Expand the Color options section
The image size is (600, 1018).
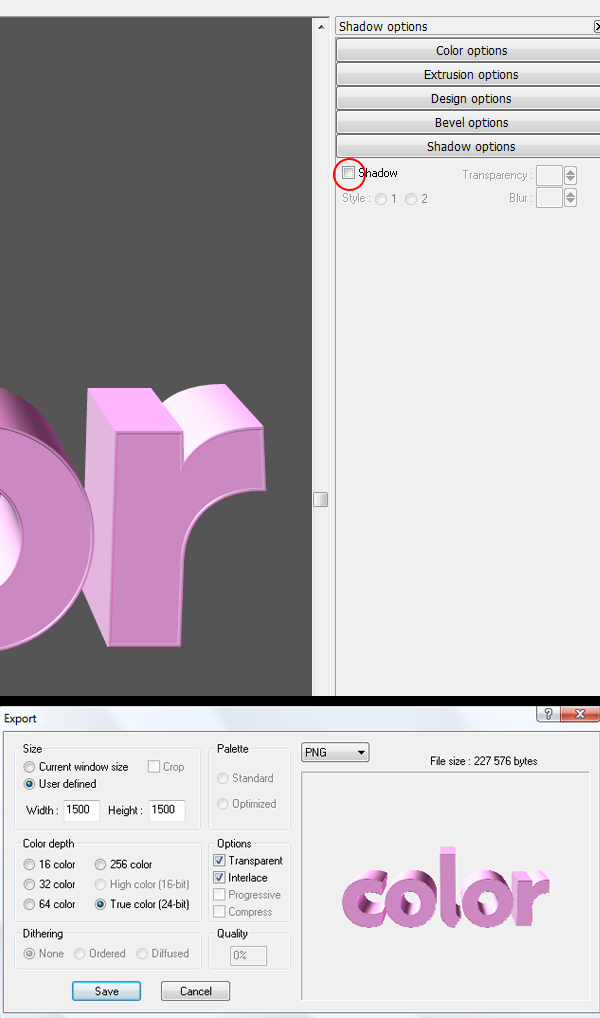(471, 51)
